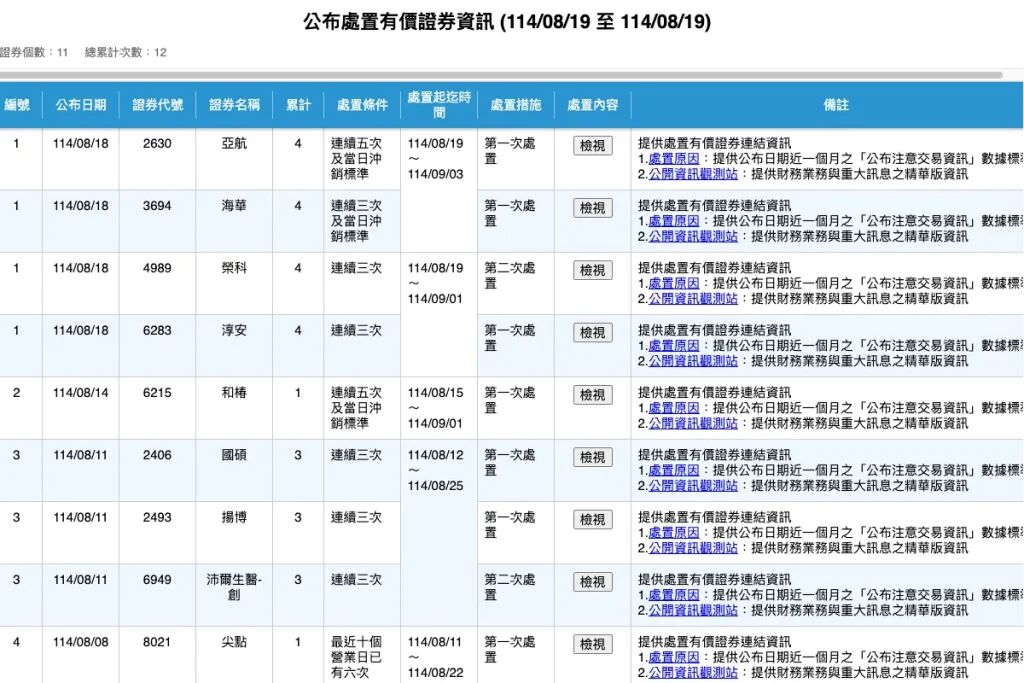Click the 公布日期 column header
Image resolution: width=1024 pixels, height=683 pixels.
pyautogui.click(x=81, y=104)
